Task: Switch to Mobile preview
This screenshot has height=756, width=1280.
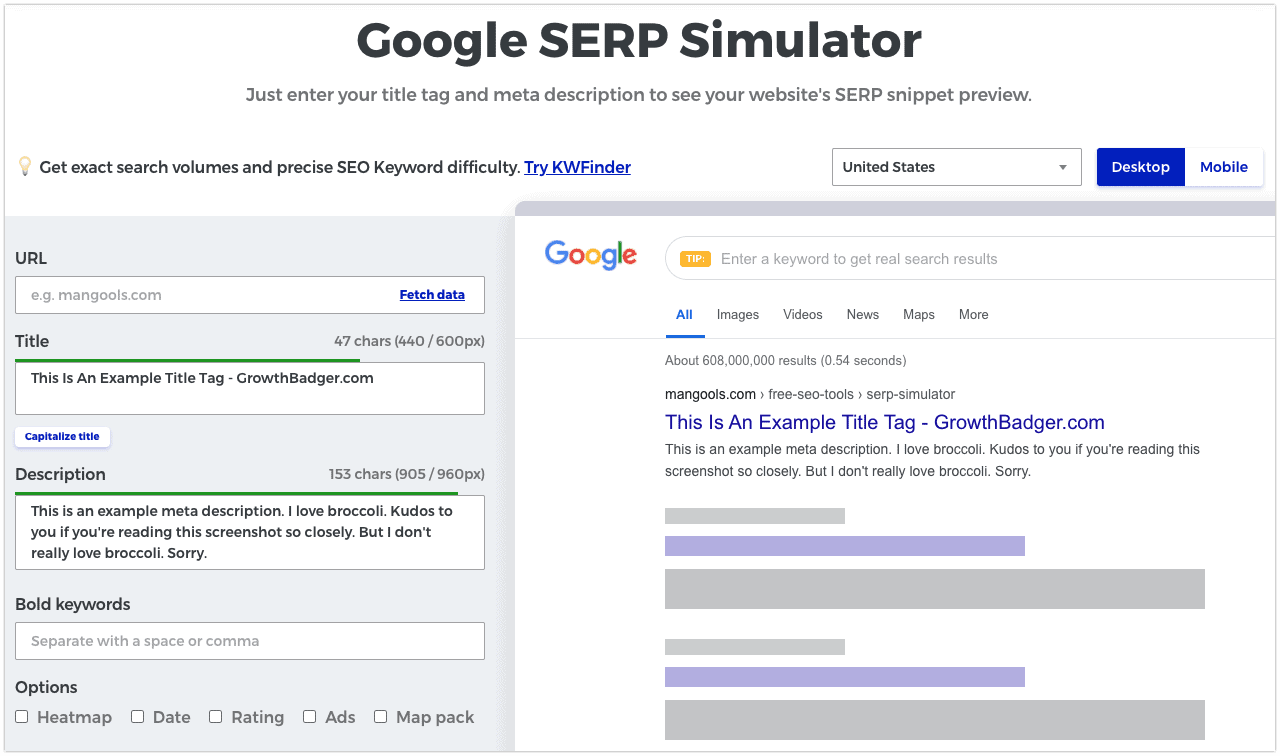Action: point(1223,167)
